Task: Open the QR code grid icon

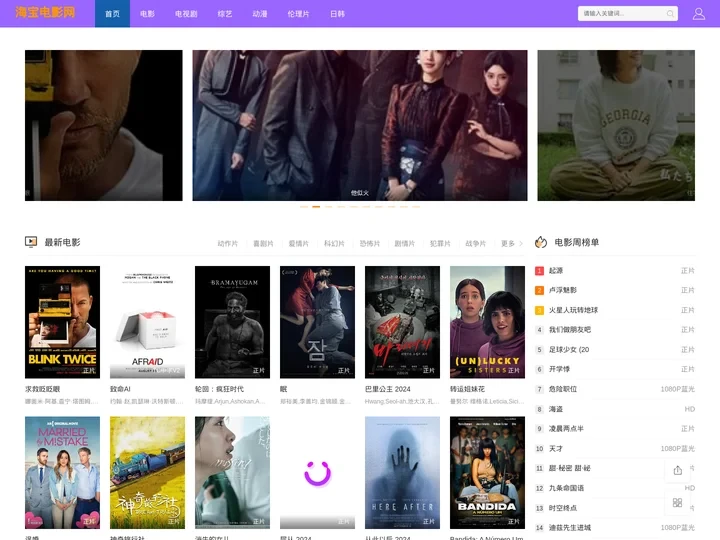Action: click(x=677, y=502)
